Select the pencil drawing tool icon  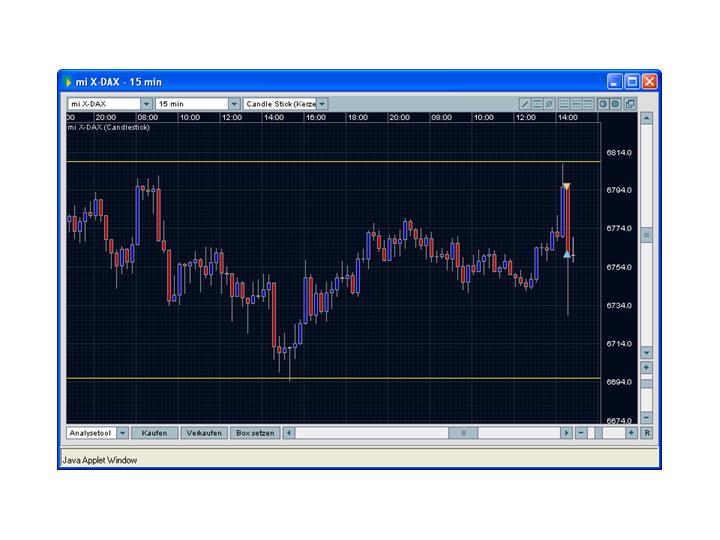526,104
